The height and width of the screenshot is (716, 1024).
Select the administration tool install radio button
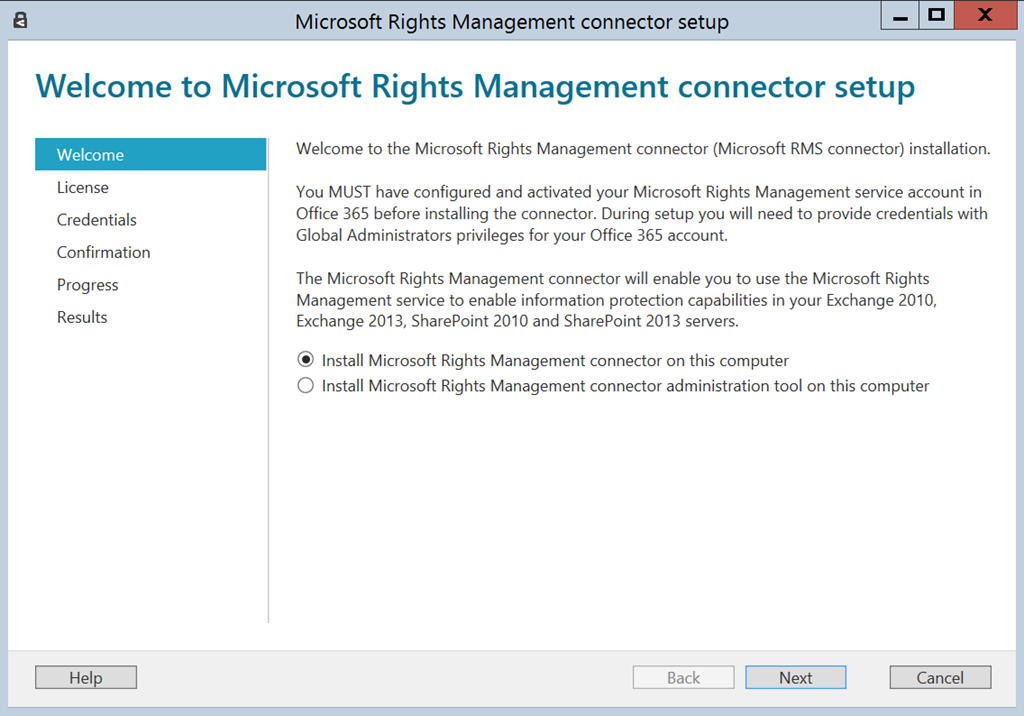pyautogui.click(x=306, y=386)
